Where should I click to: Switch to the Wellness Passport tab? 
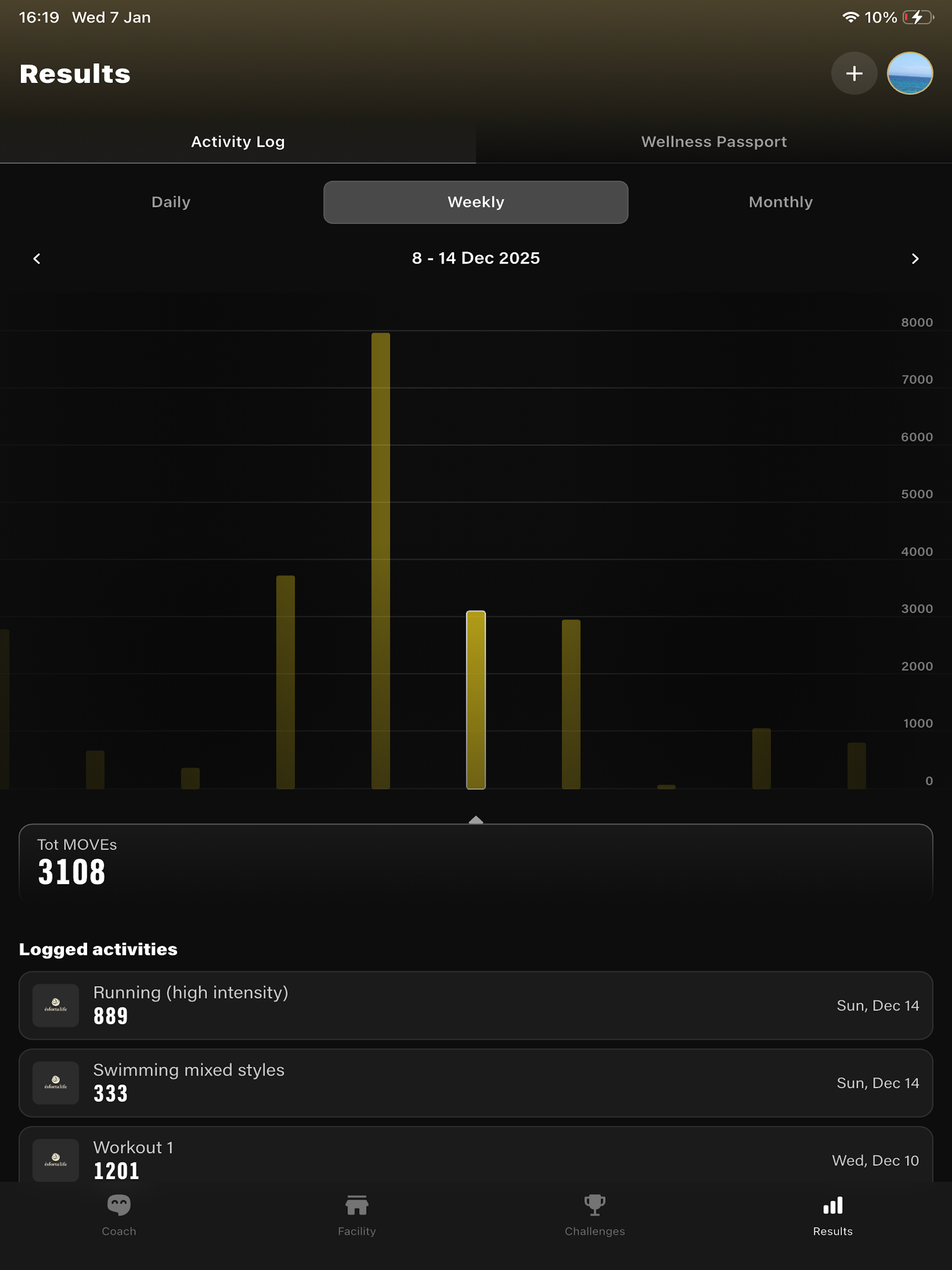(714, 142)
